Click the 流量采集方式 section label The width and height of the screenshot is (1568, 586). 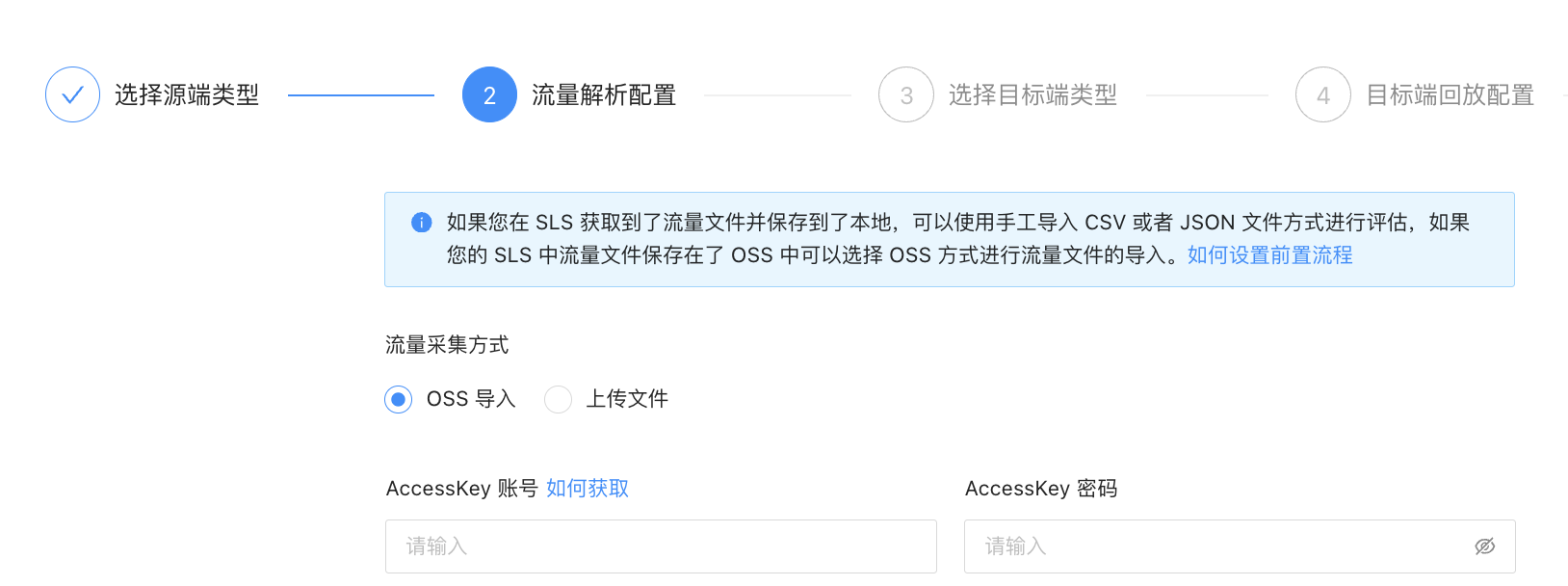pos(447,345)
